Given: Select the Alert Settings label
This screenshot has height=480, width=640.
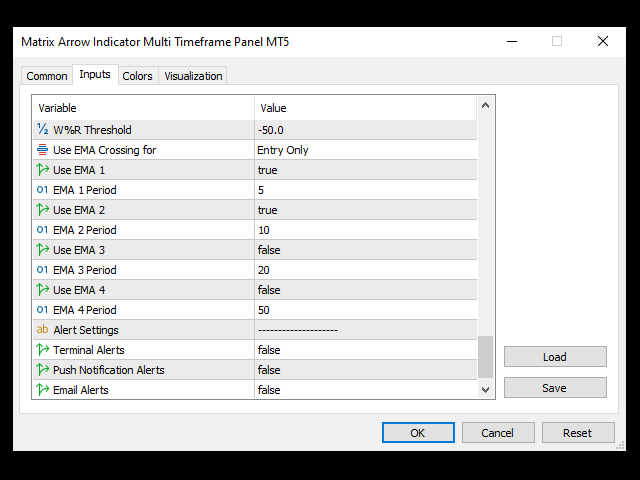Looking at the screenshot, I should click(x=86, y=330).
